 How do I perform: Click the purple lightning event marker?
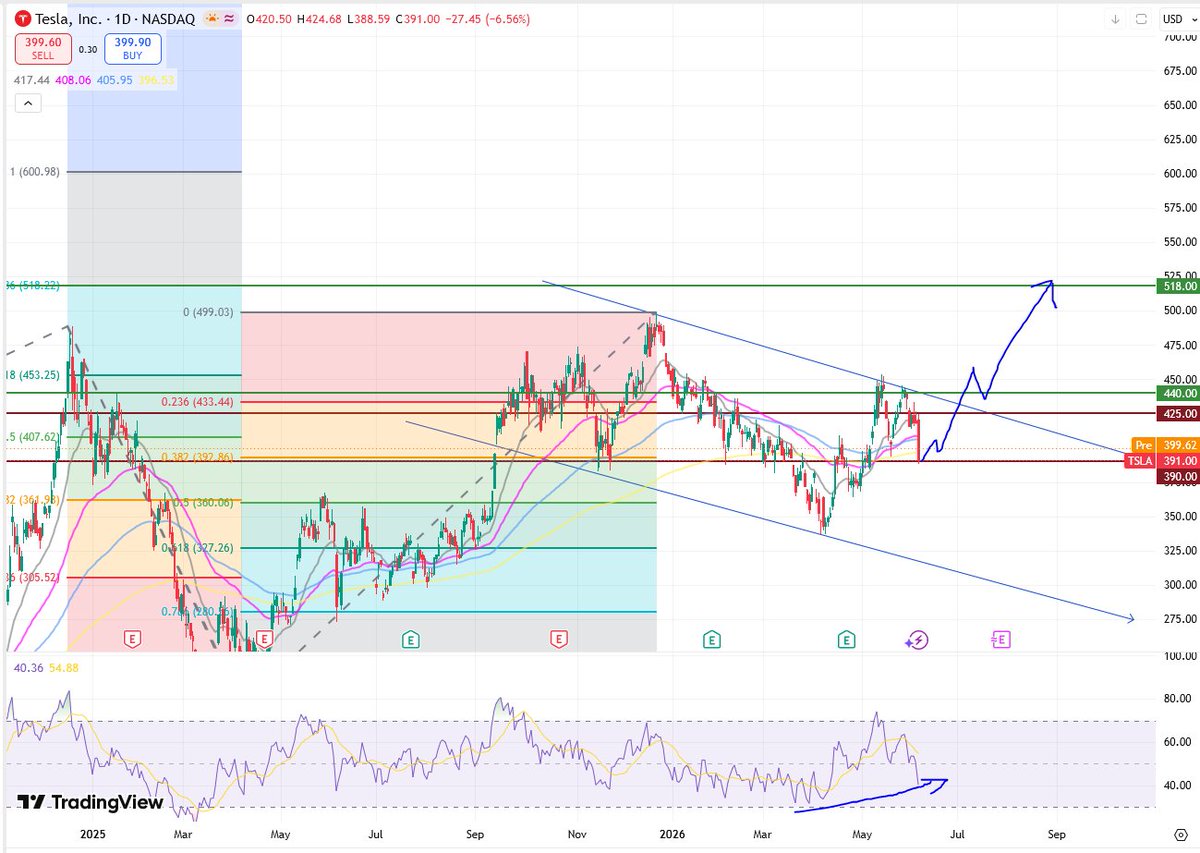916,640
